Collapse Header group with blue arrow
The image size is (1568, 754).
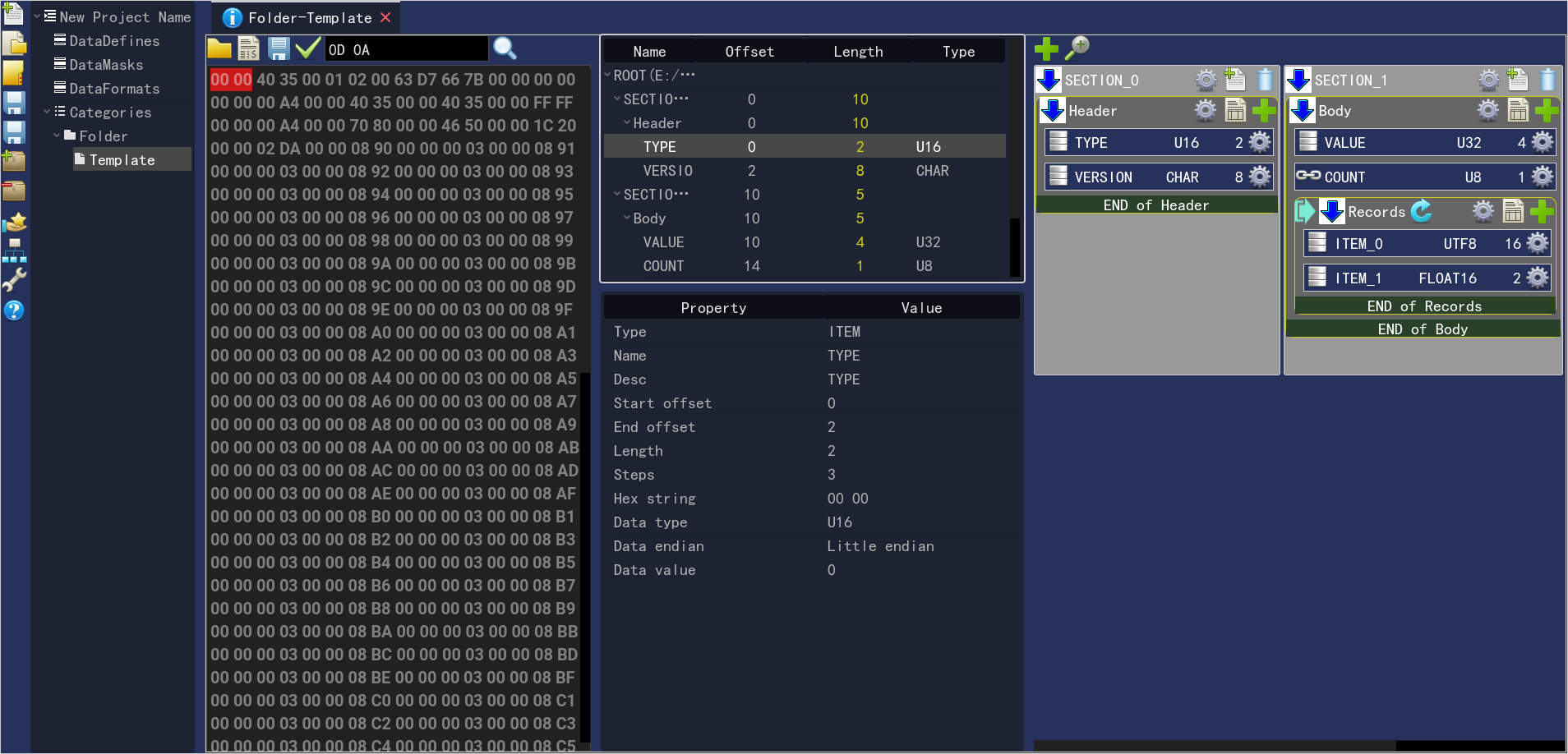click(x=1053, y=110)
